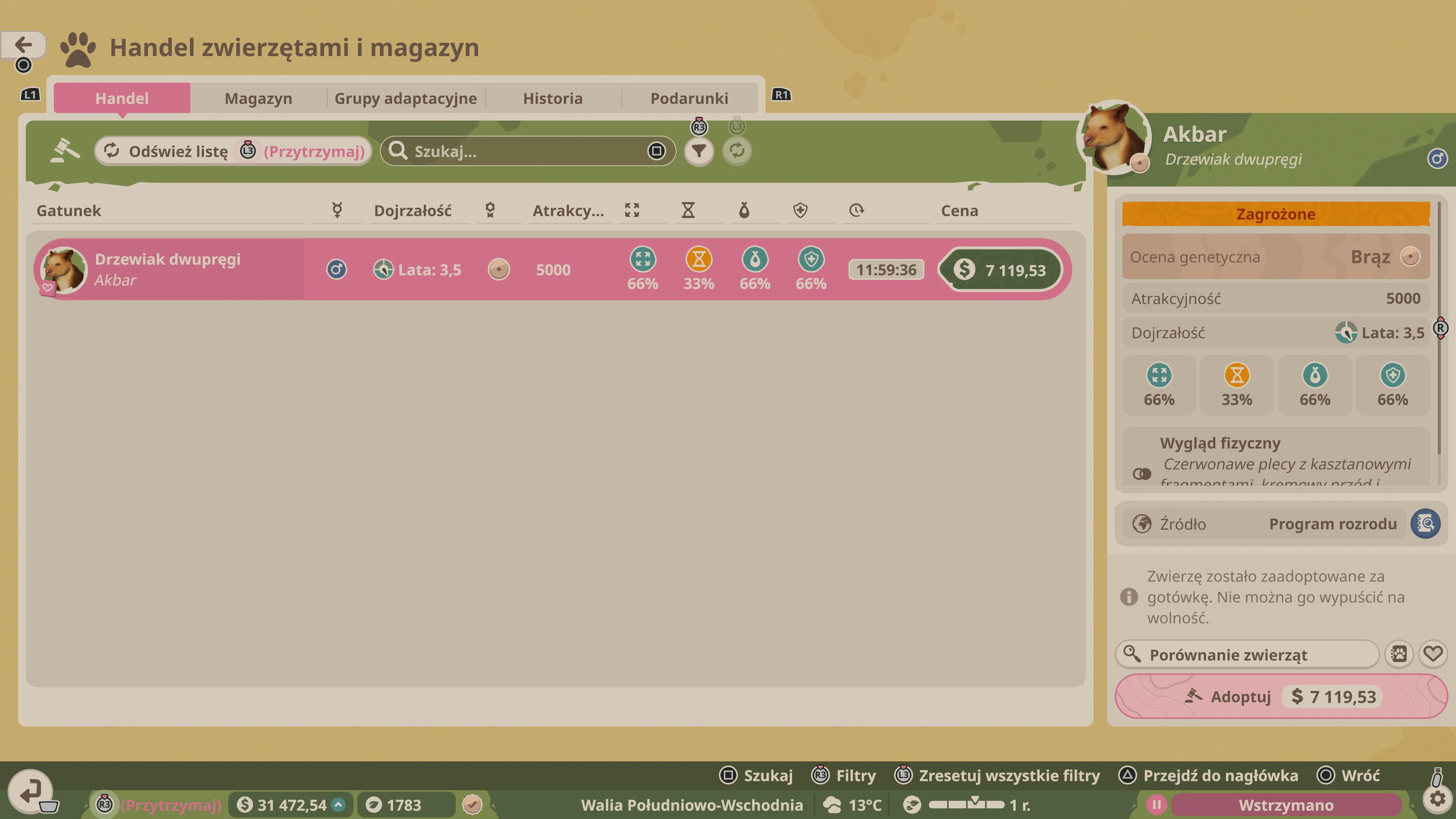Open the Grupy adaptacyjne tab

coord(405,98)
